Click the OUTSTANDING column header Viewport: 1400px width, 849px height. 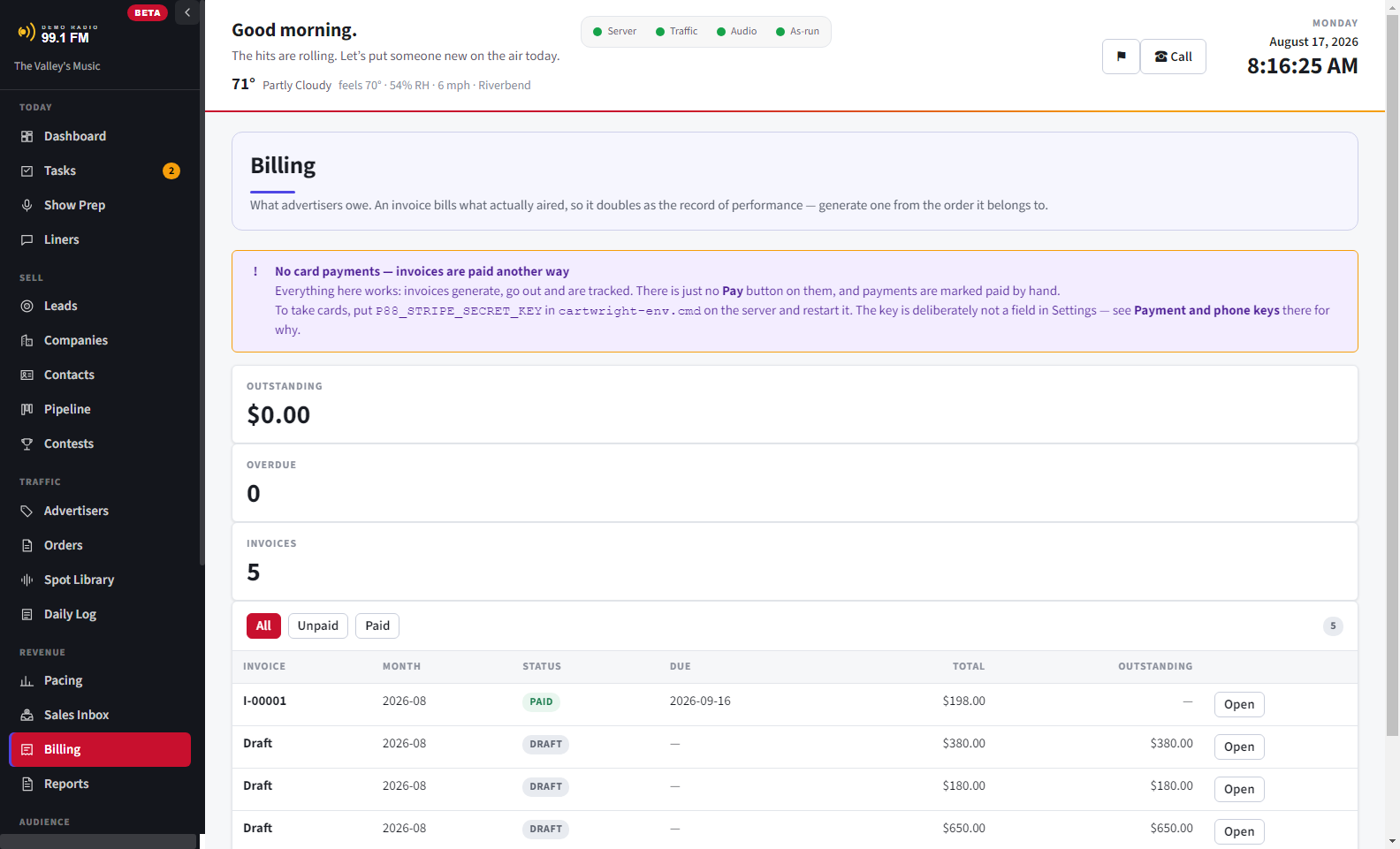pos(1155,666)
